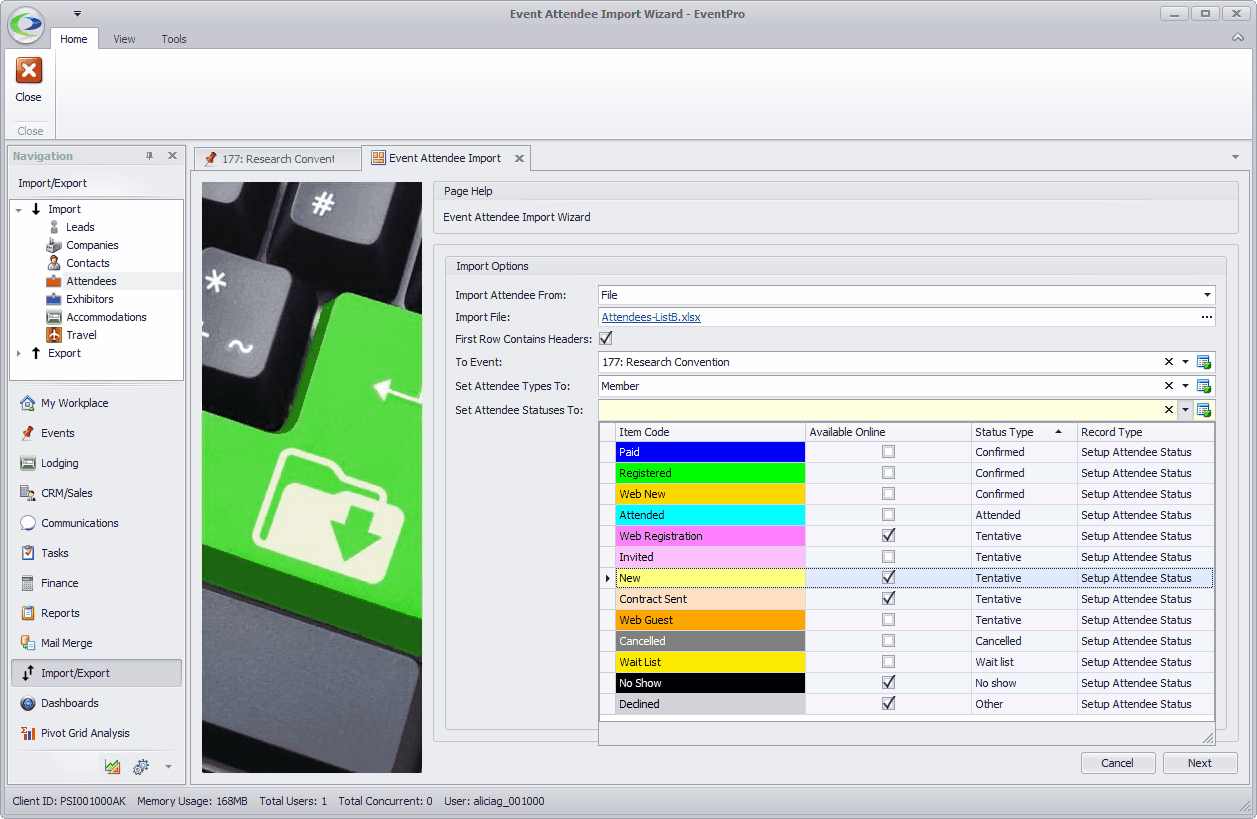Switch to Tools ribbon tab

pos(174,39)
